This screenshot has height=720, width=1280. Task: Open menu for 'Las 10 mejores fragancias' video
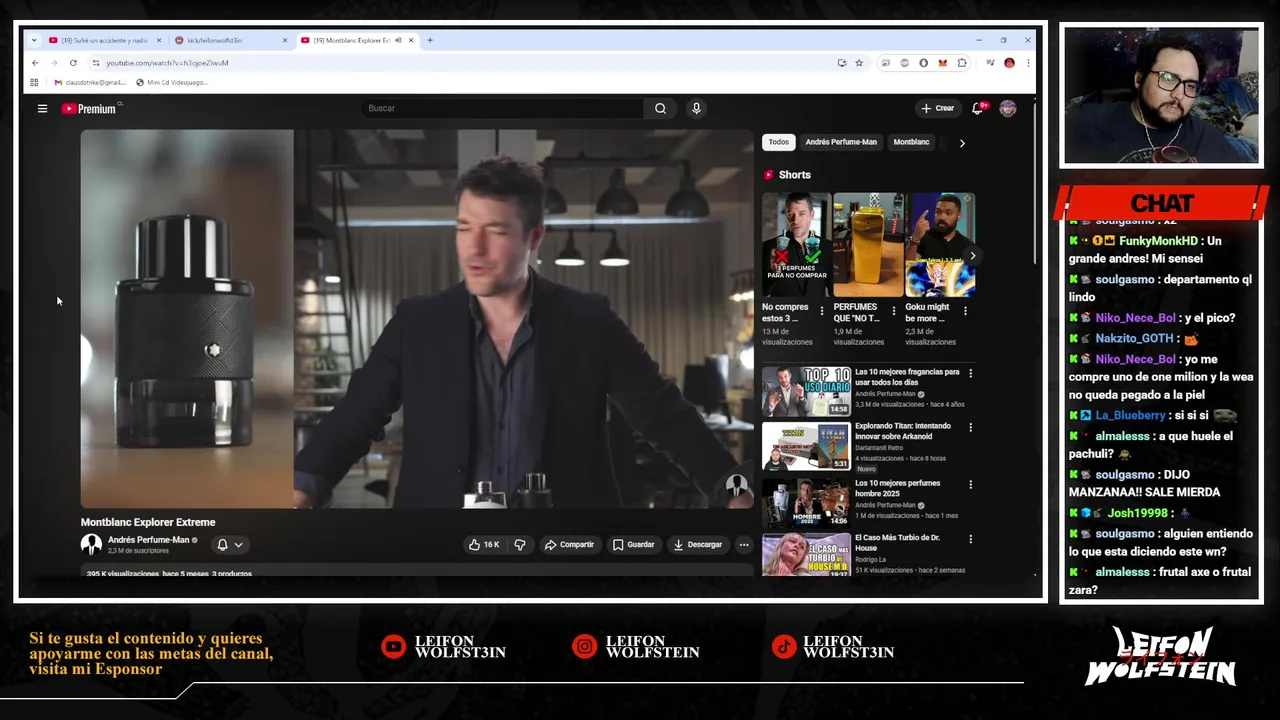[x=970, y=373]
